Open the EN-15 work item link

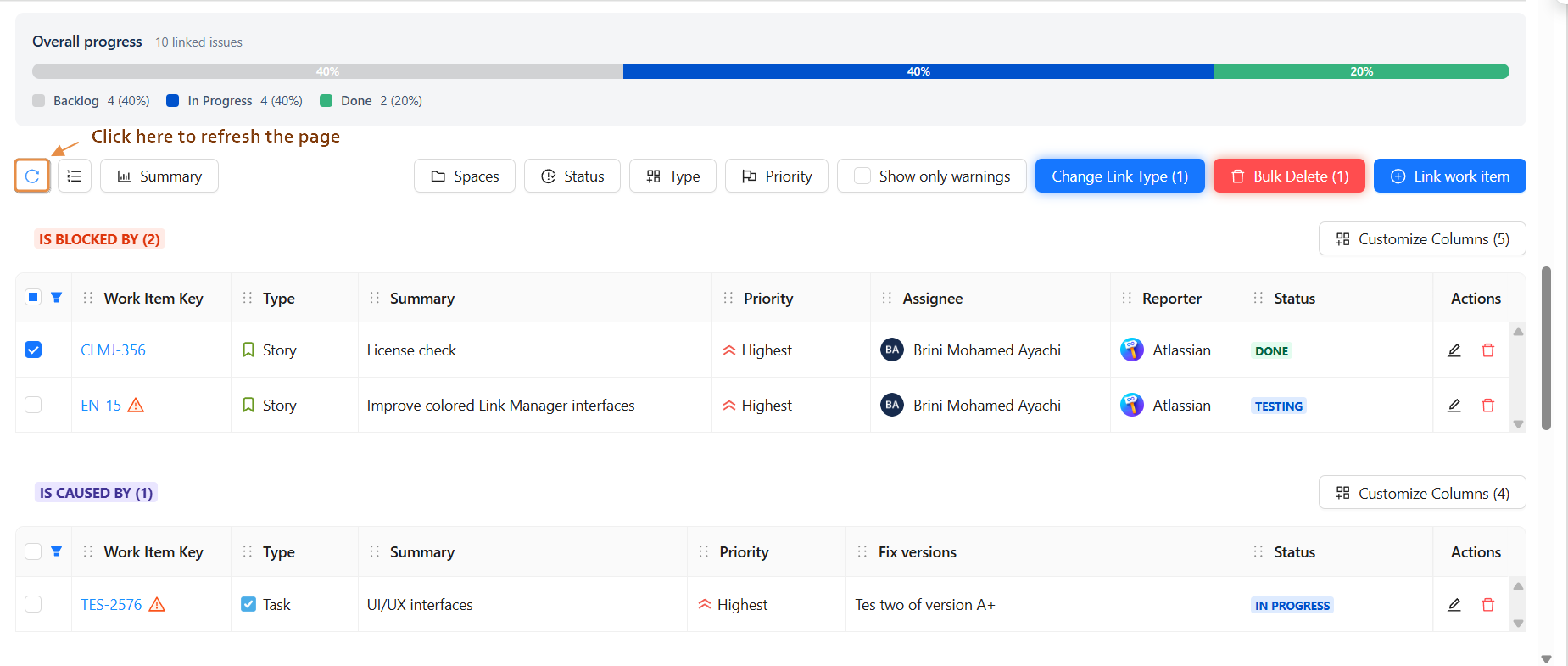pos(101,406)
